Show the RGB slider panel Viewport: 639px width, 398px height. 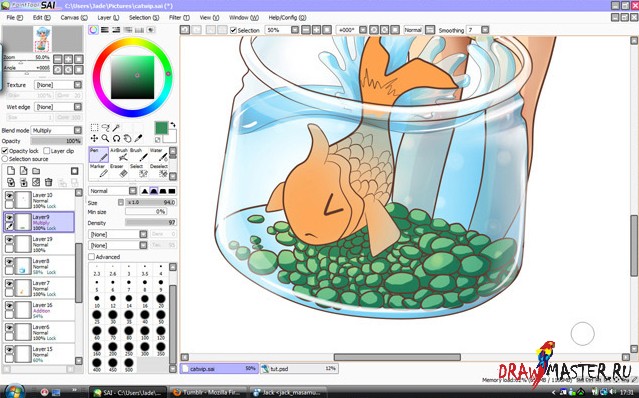(x=105, y=30)
